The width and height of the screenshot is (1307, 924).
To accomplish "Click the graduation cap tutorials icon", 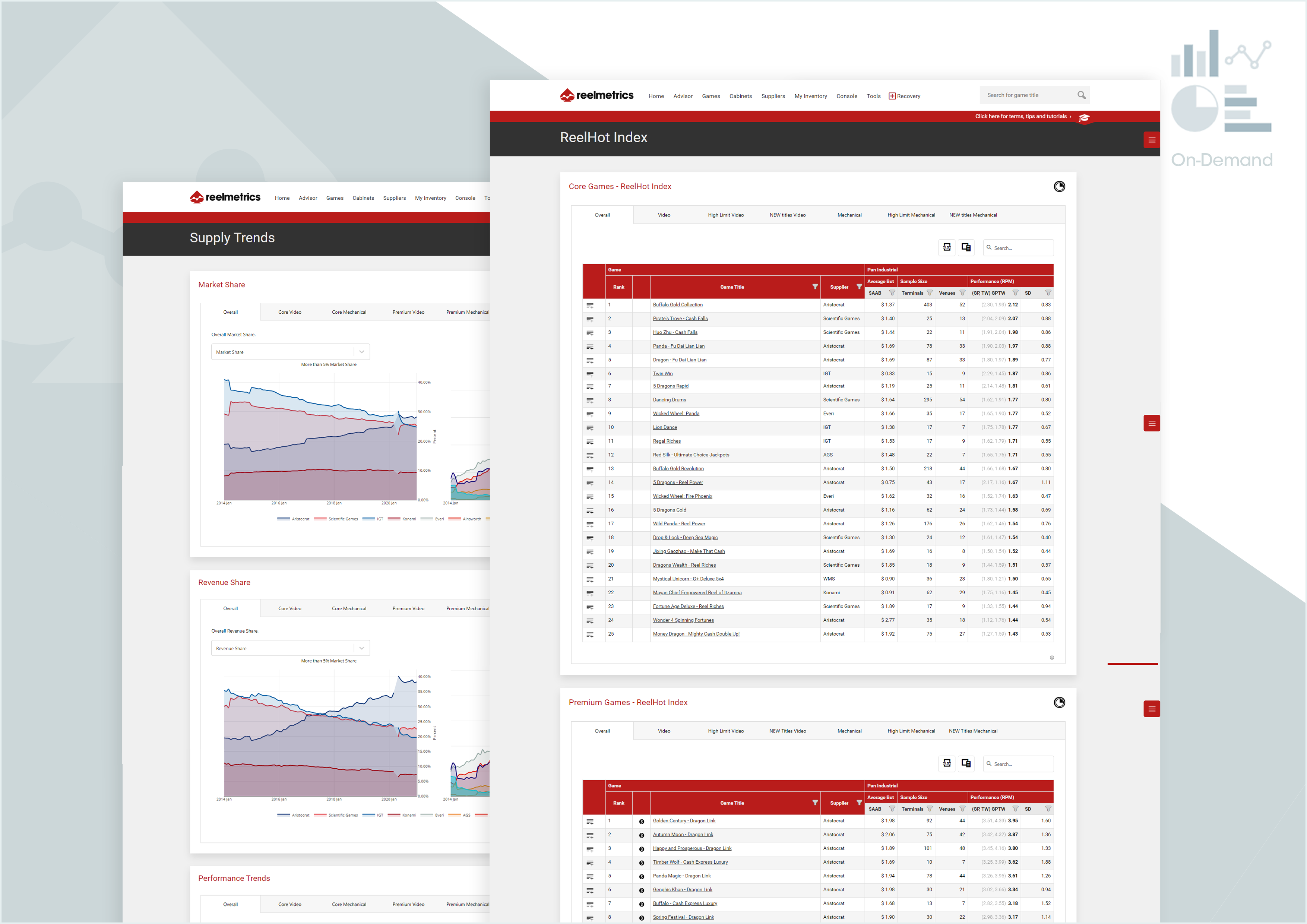I will [x=1084, y=118].
